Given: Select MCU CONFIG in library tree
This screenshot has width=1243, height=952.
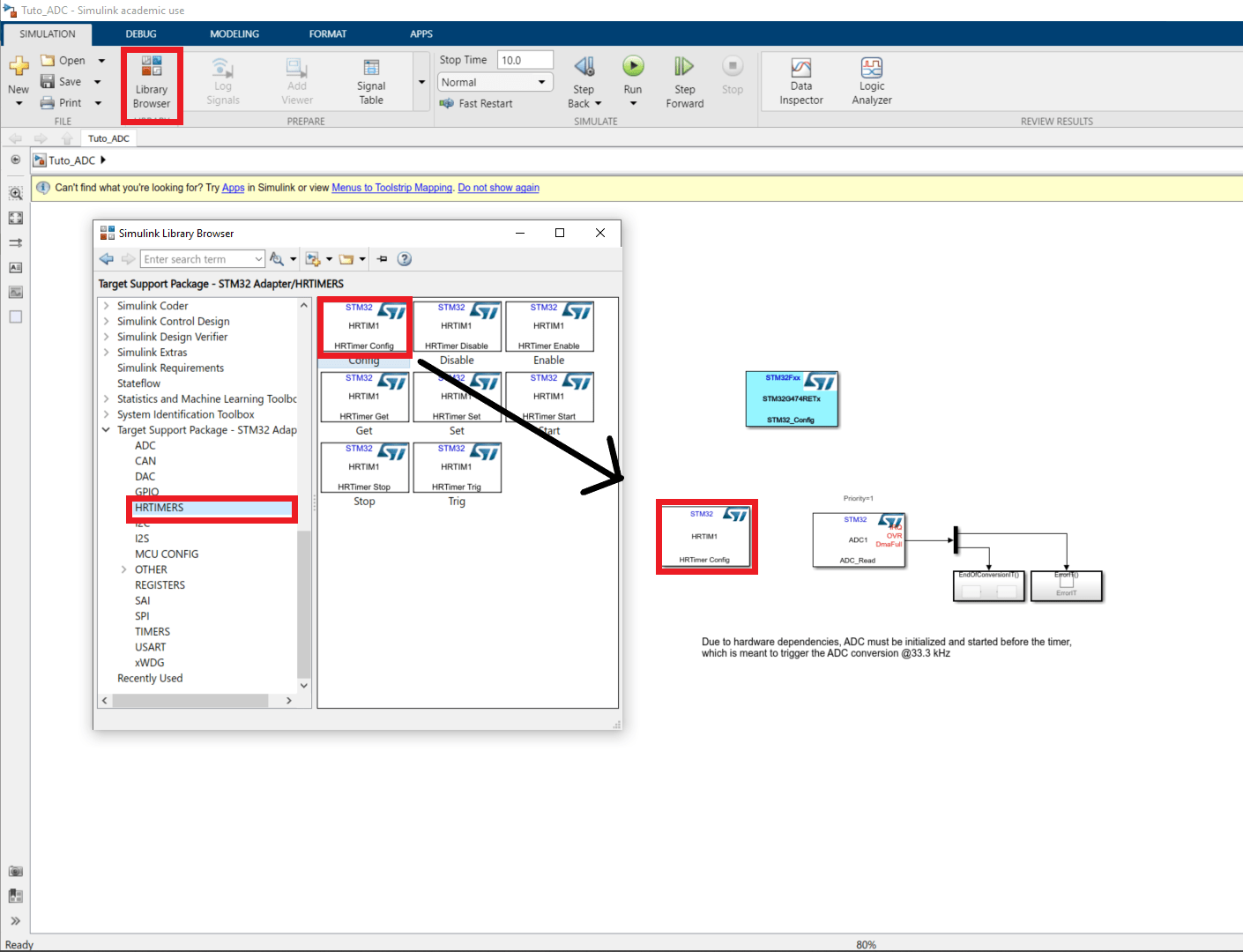Looking at the screenshot, I should tap(167, 554).
